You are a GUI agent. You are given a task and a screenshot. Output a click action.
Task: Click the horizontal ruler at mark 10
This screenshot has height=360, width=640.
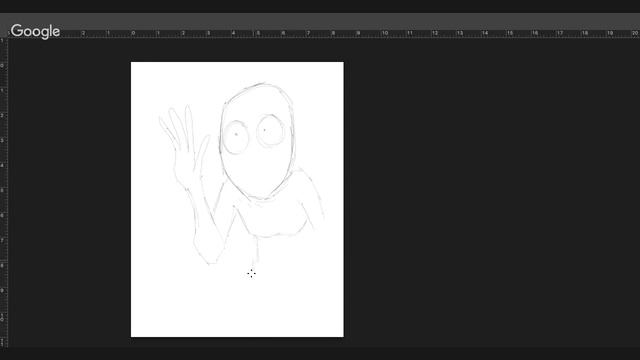(x=384, y=33)
